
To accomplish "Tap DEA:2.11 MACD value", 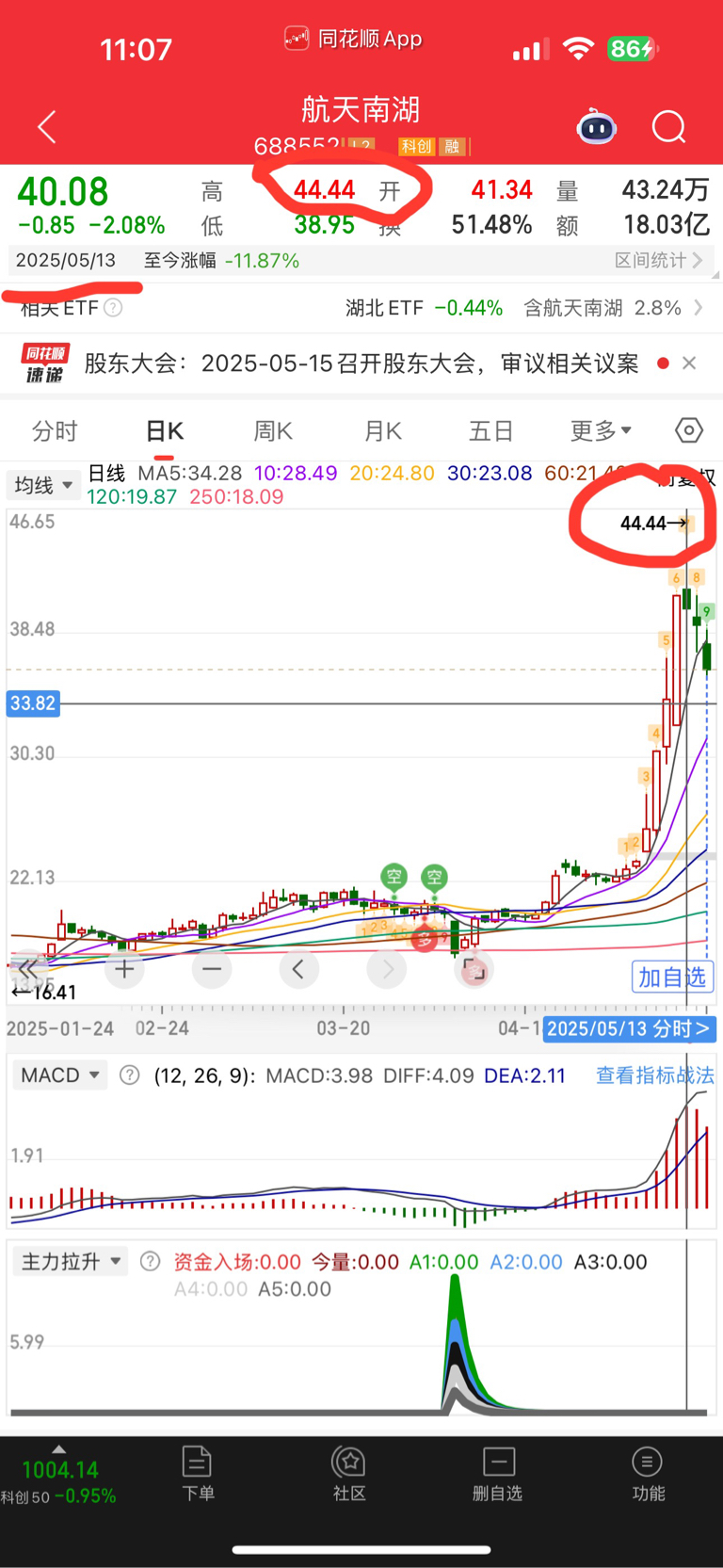I will point(524,1075).
